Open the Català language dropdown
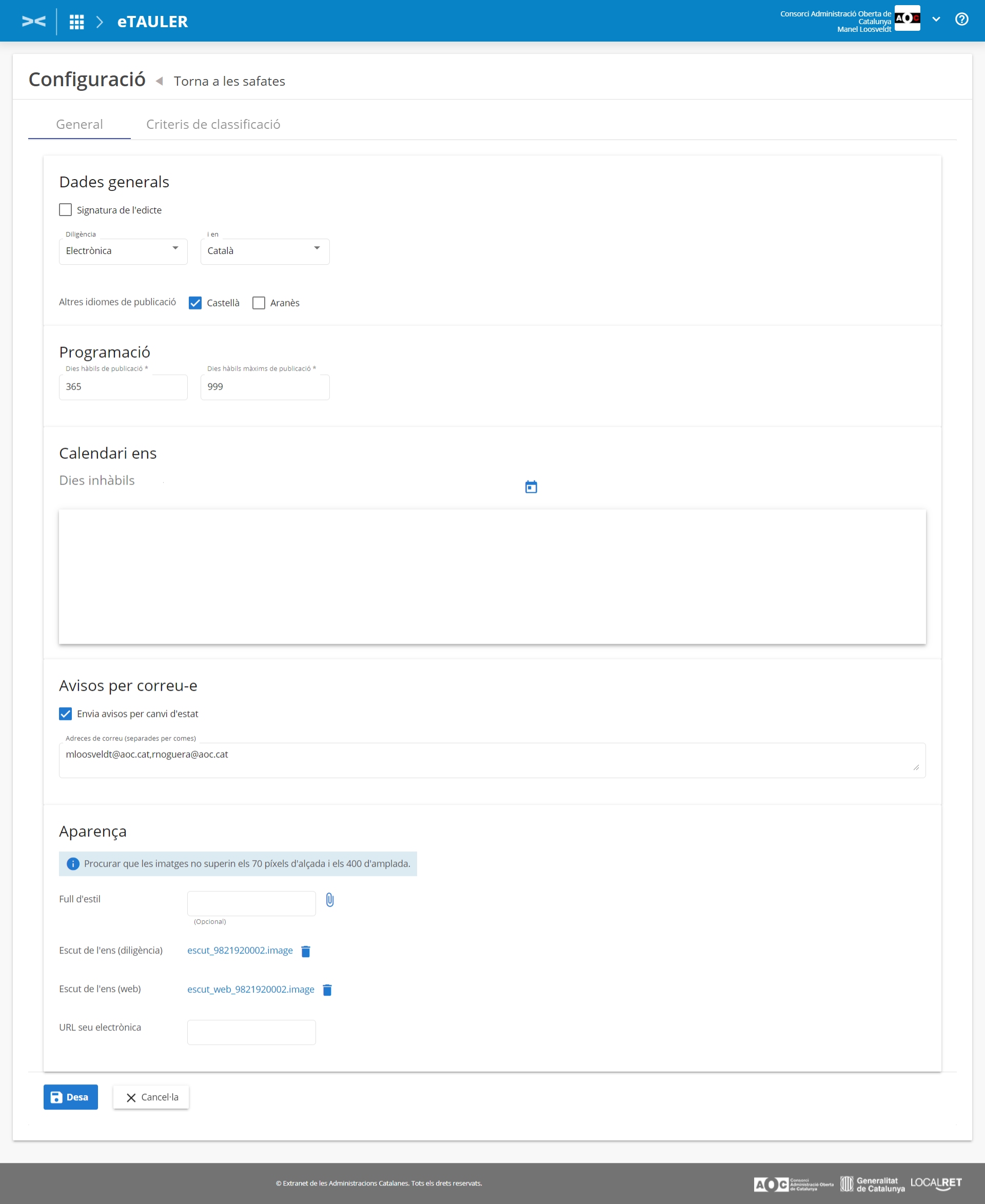The image size is (985, 1204). tap(264, 251)
